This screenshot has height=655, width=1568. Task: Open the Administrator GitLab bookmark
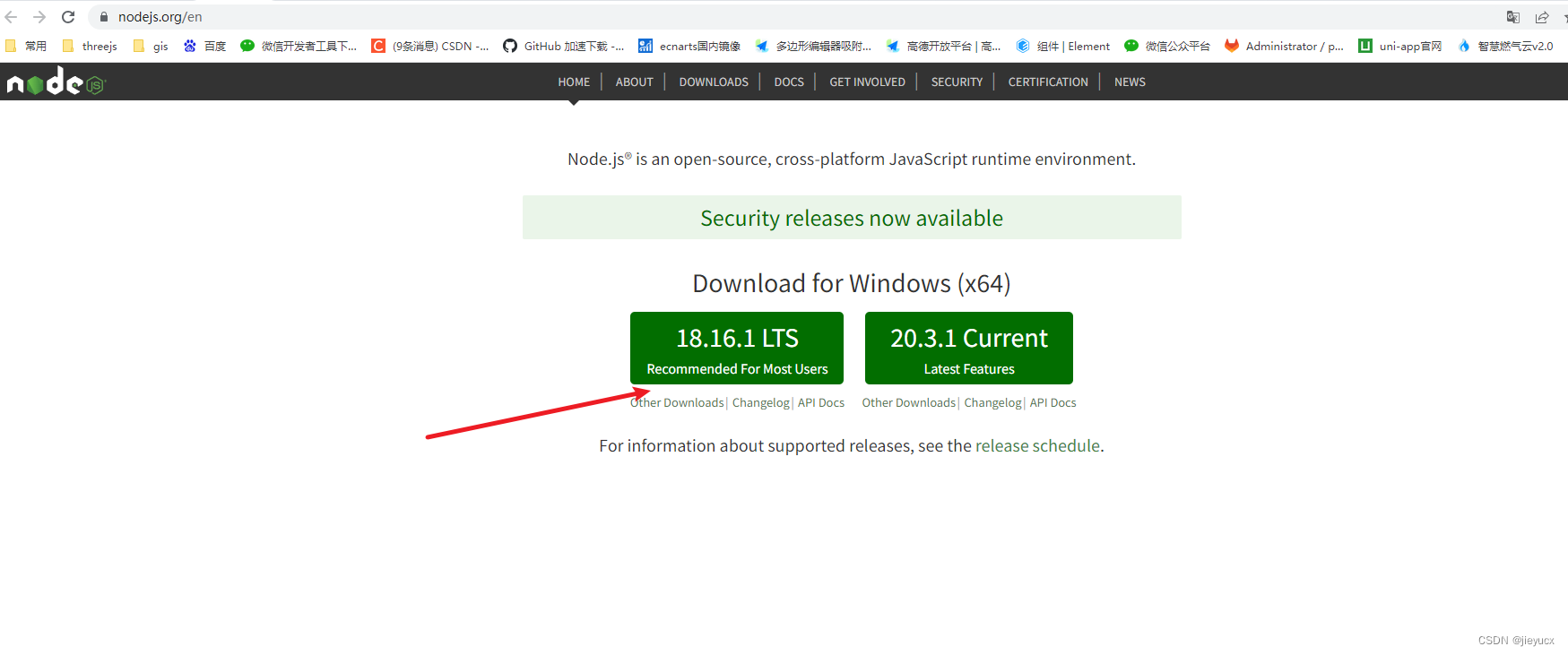tap(1284, 46)
